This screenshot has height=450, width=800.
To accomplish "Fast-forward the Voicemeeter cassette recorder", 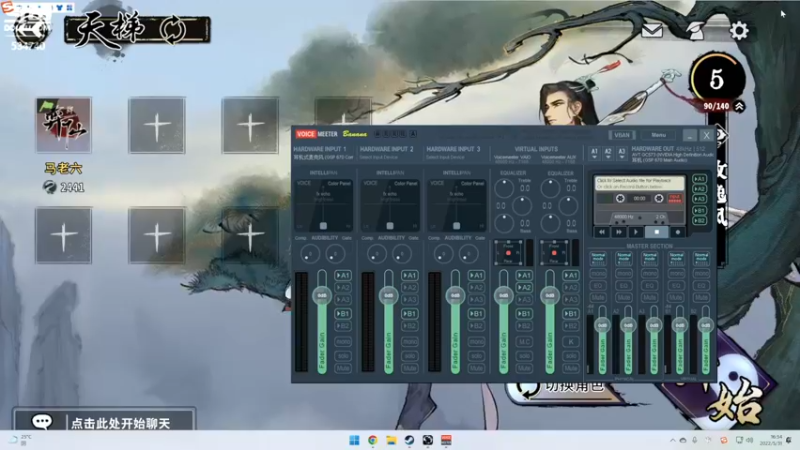I will pyautogui.click(x=619, y=232).
